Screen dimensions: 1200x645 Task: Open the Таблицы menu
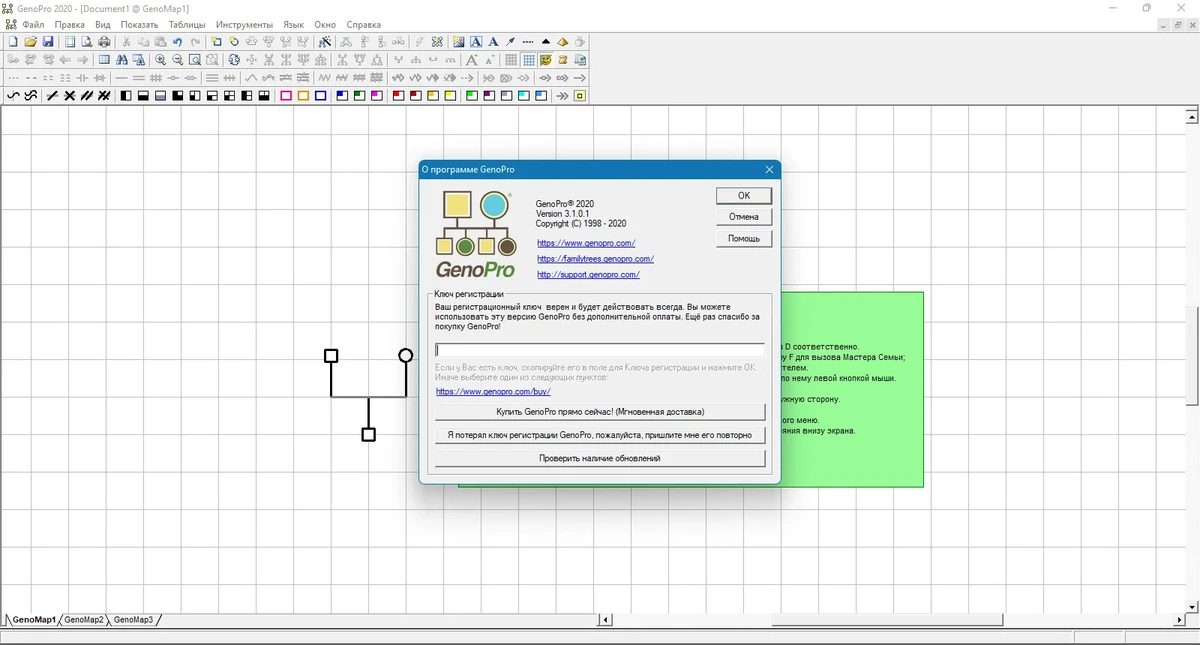click(x=188, y=24)
